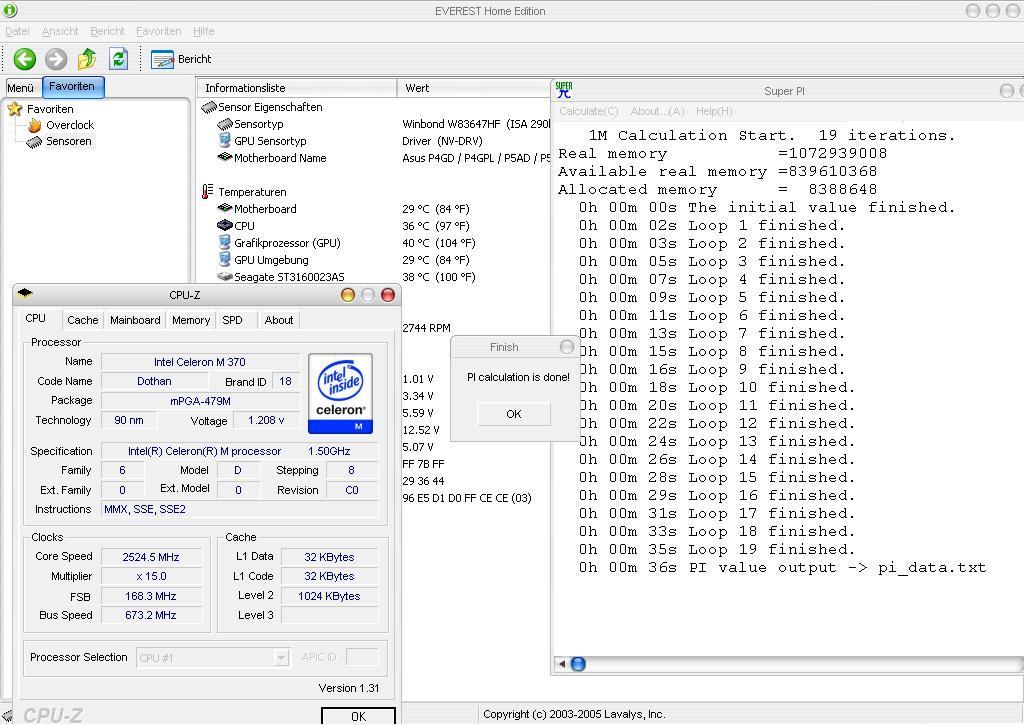Switch to the Menü tab in side panel
Screen dimensions: 1024x725
coord(20,88)
